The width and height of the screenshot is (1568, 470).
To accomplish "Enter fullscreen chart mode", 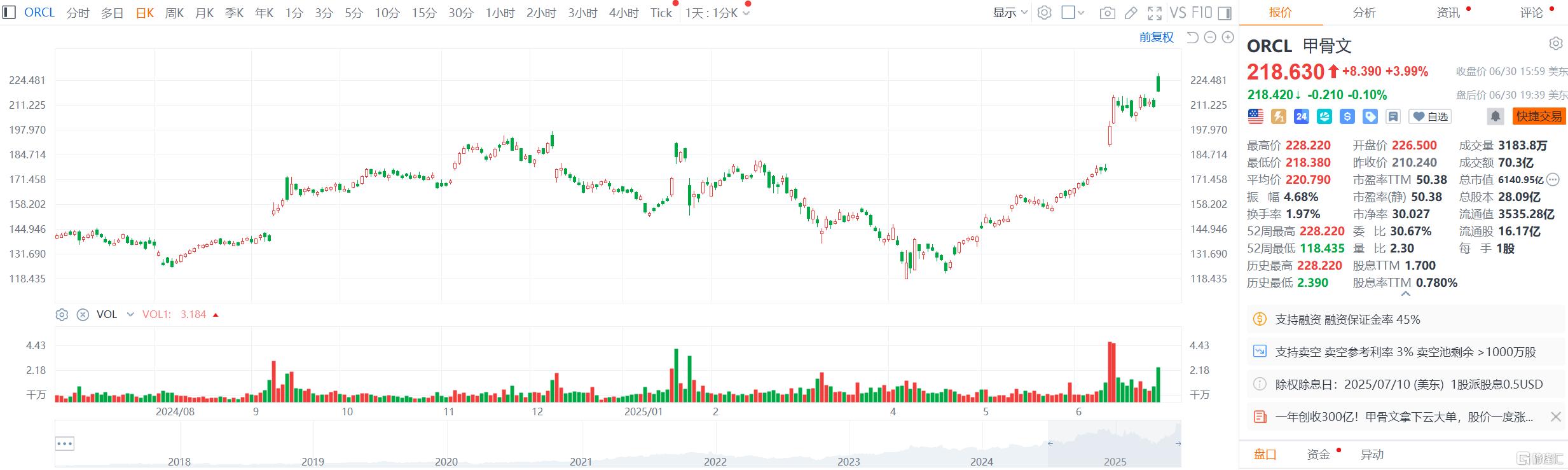I will coord(1155,13).
